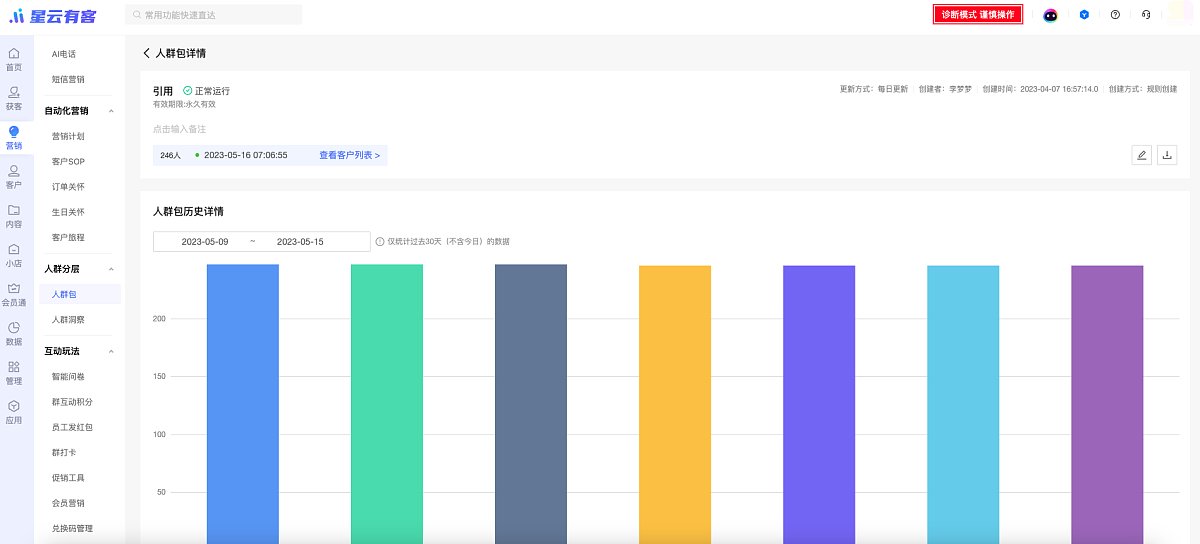Click the 常用功能快速直达 search field
The height and width of the screenshot is (544, 1200).
click(214, 15)
